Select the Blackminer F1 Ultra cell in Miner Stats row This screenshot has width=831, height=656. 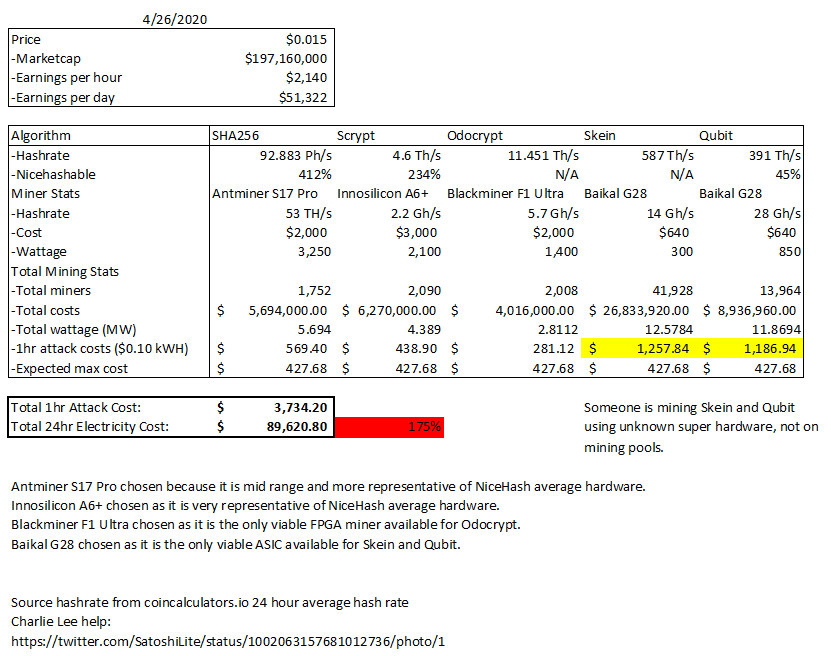click(x=508, y=193)
